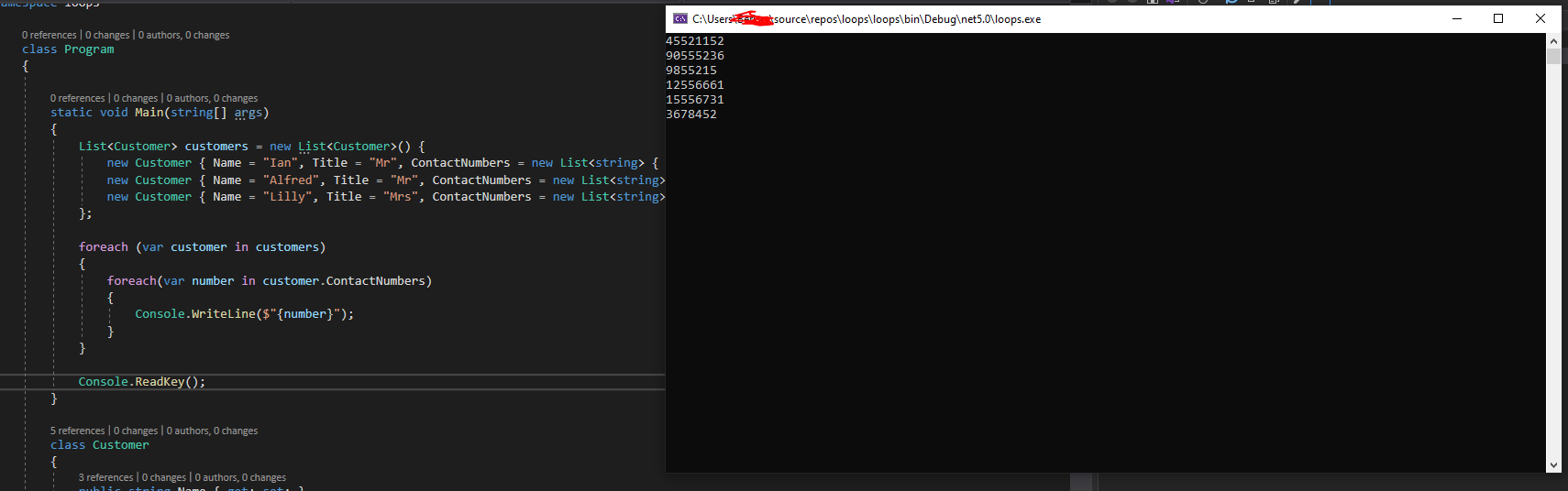Click the console window app icon

pos(679,18)
